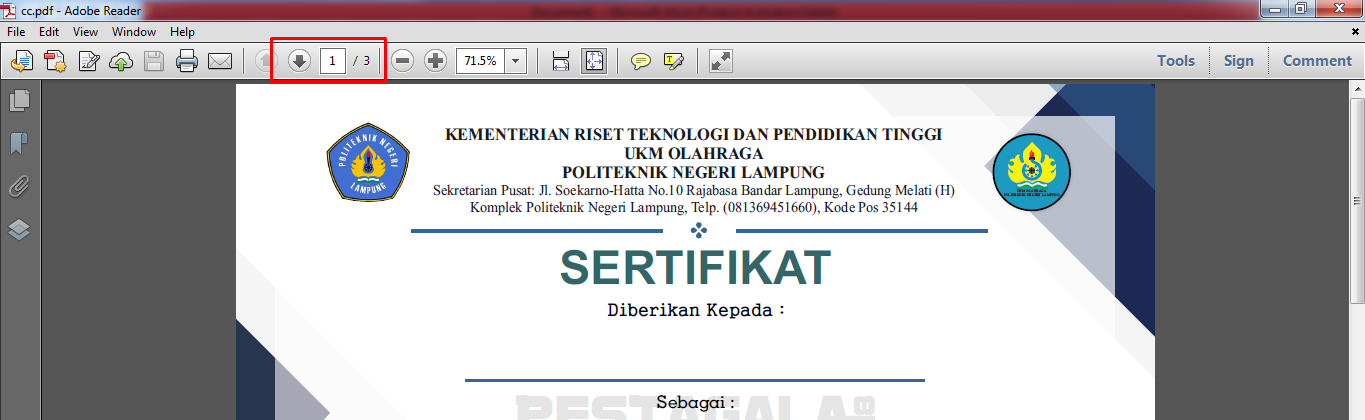Screen dimensions: 1365x420
Task: Open the File menu
Action: pos(16,32)
